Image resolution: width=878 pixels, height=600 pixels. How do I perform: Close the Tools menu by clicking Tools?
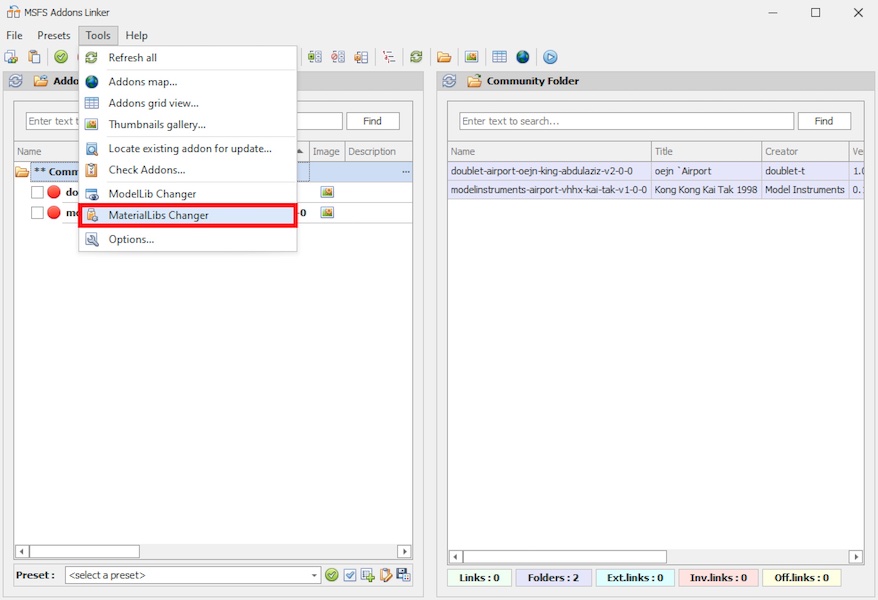[x=98, y=35]
